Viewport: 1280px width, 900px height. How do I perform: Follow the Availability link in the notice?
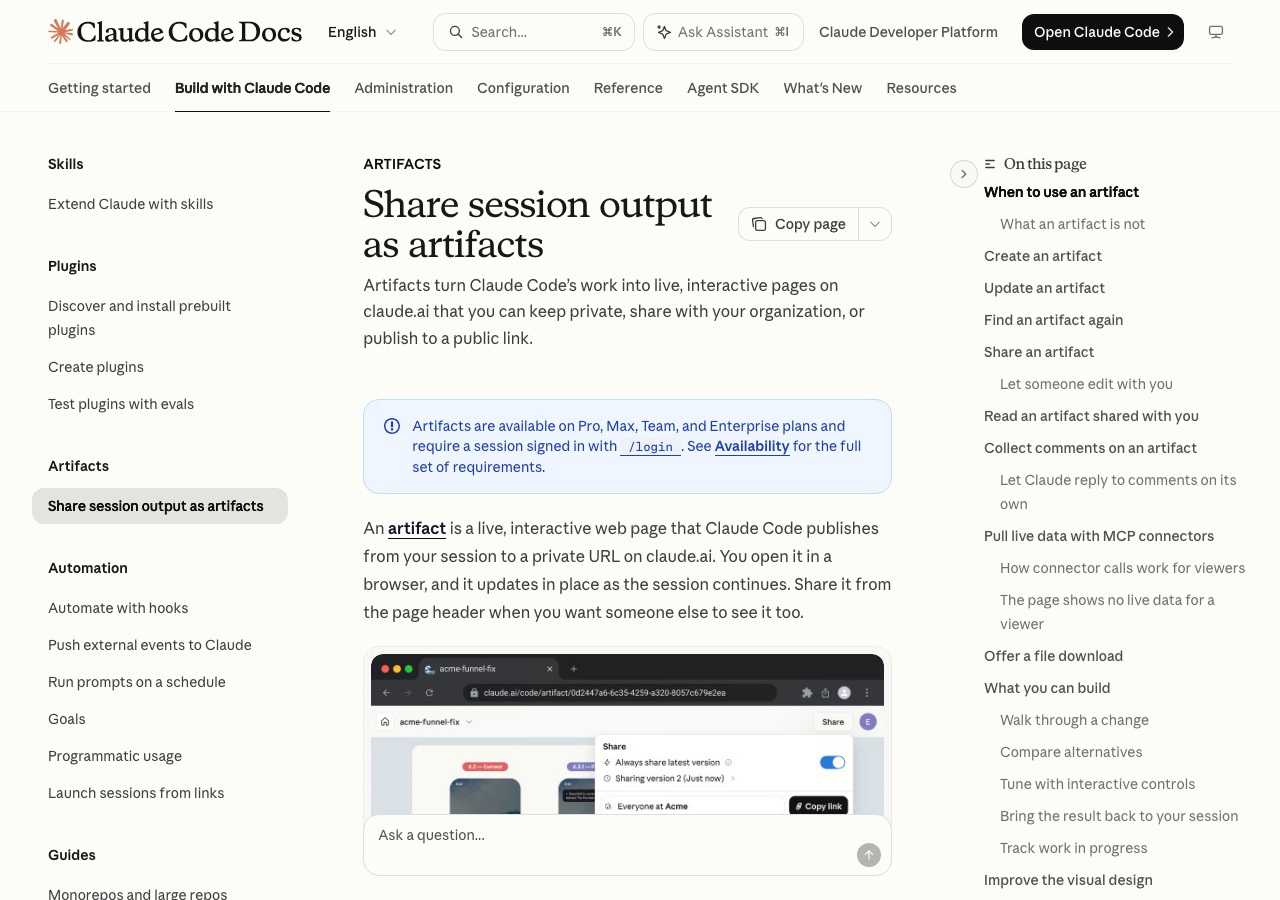point(752,446)
